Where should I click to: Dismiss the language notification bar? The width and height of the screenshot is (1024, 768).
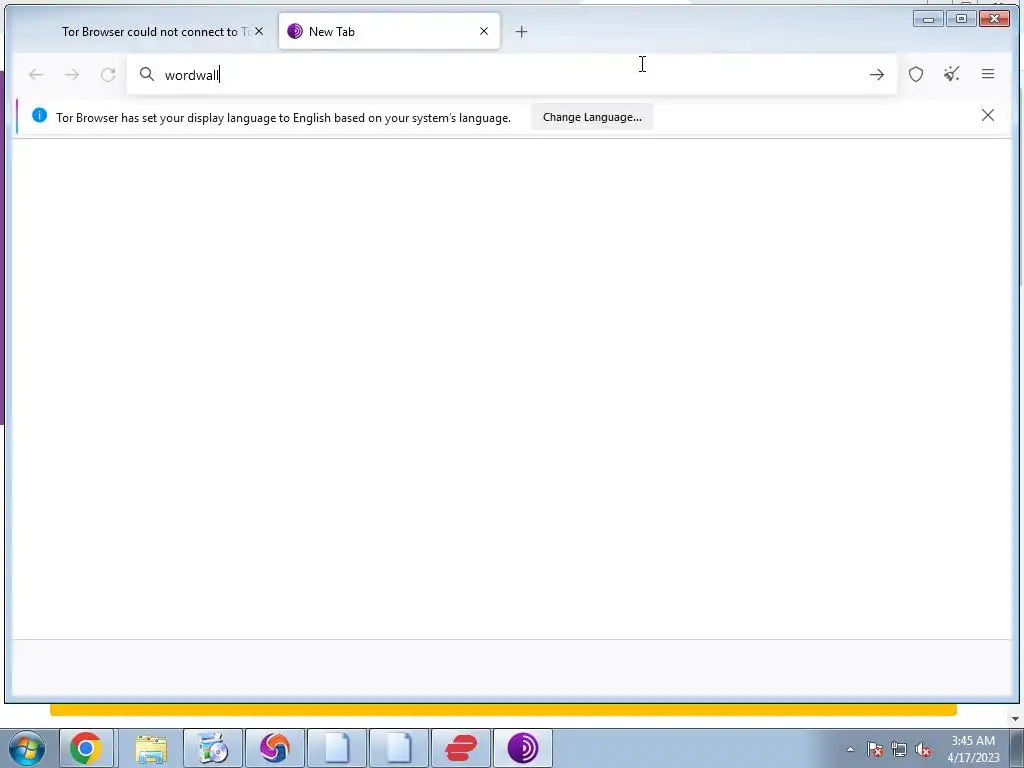(987, 116)
